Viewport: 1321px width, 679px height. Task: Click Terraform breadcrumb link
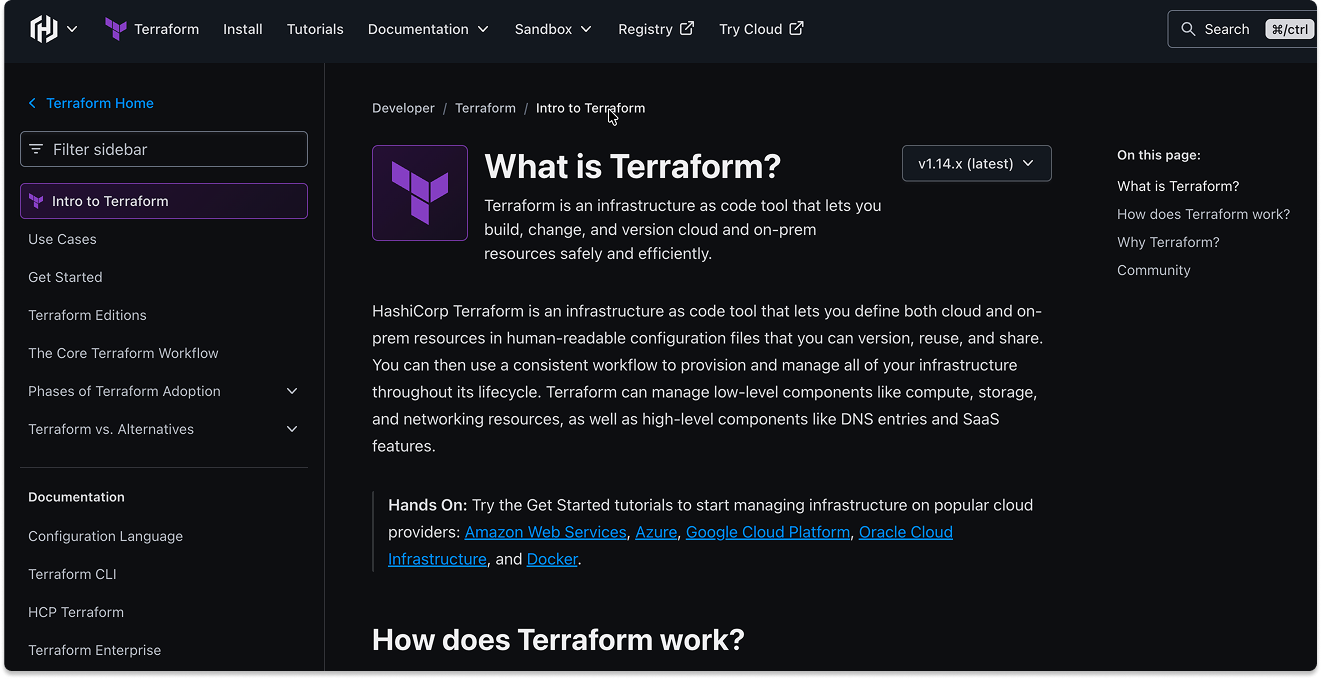485,108
